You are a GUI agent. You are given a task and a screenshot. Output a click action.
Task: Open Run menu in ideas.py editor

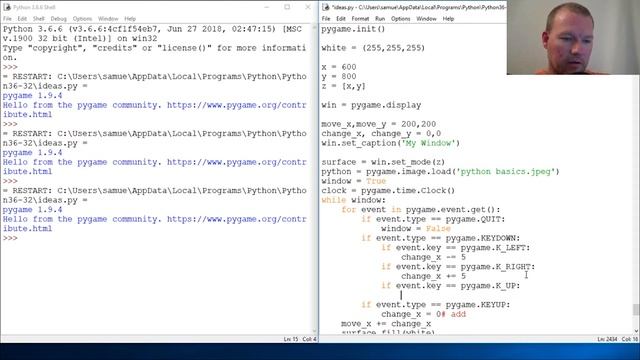click(x=380, y=19)
